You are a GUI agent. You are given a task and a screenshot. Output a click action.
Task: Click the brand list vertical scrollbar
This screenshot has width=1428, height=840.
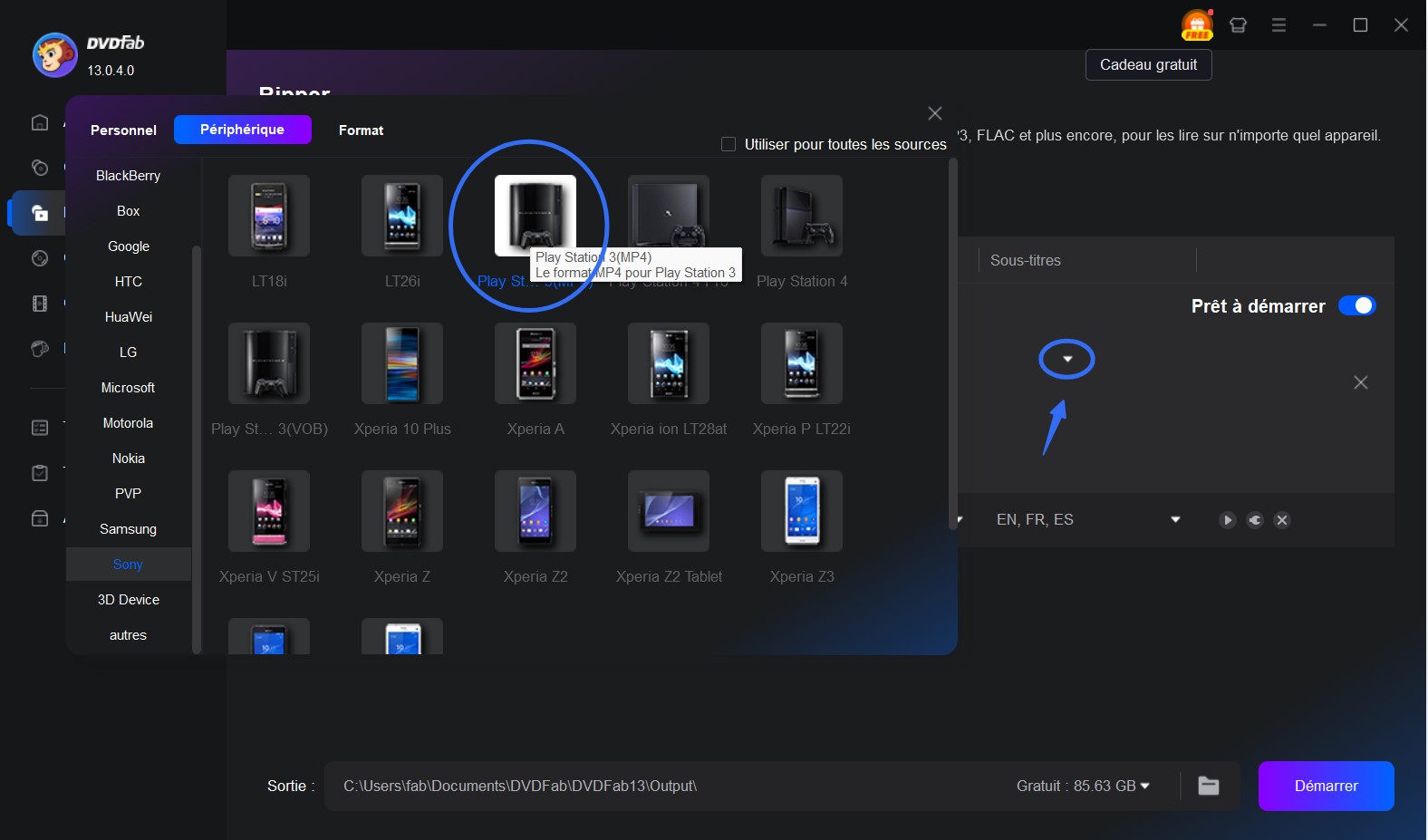coord(197,449)
